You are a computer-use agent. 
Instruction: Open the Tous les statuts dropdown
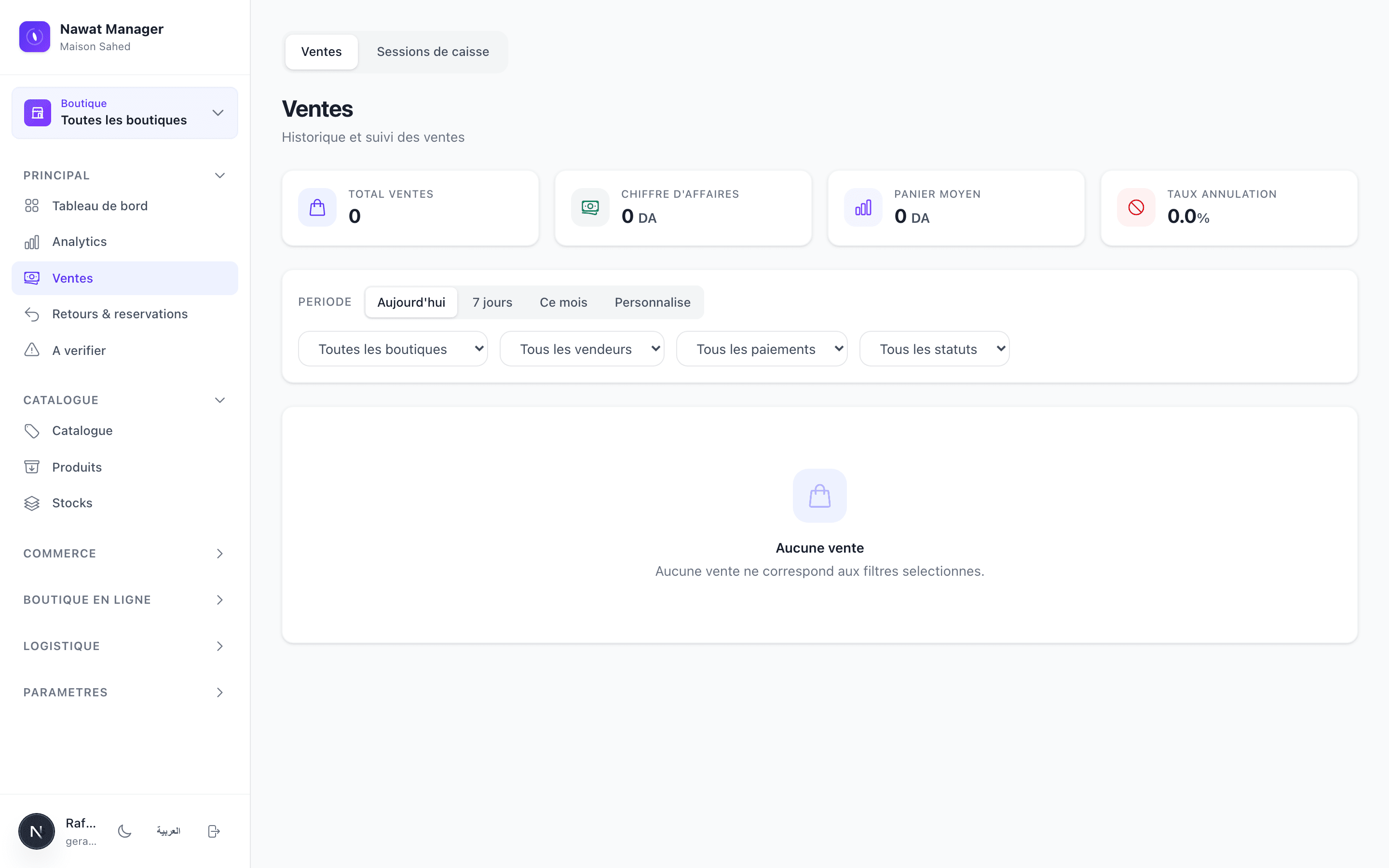pos(934,349)
